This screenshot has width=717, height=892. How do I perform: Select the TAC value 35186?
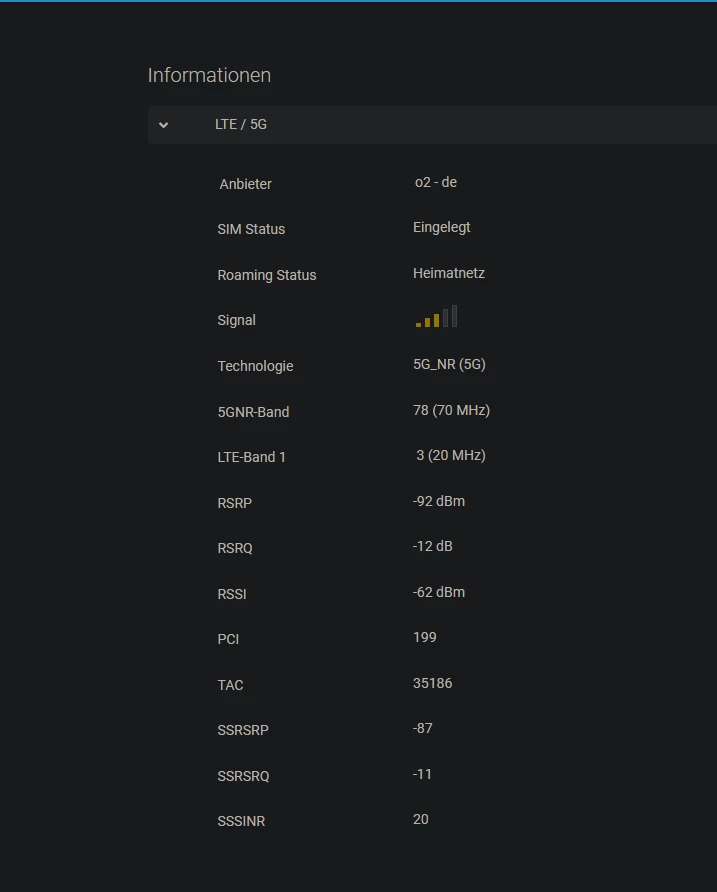(x=432, y=683)
